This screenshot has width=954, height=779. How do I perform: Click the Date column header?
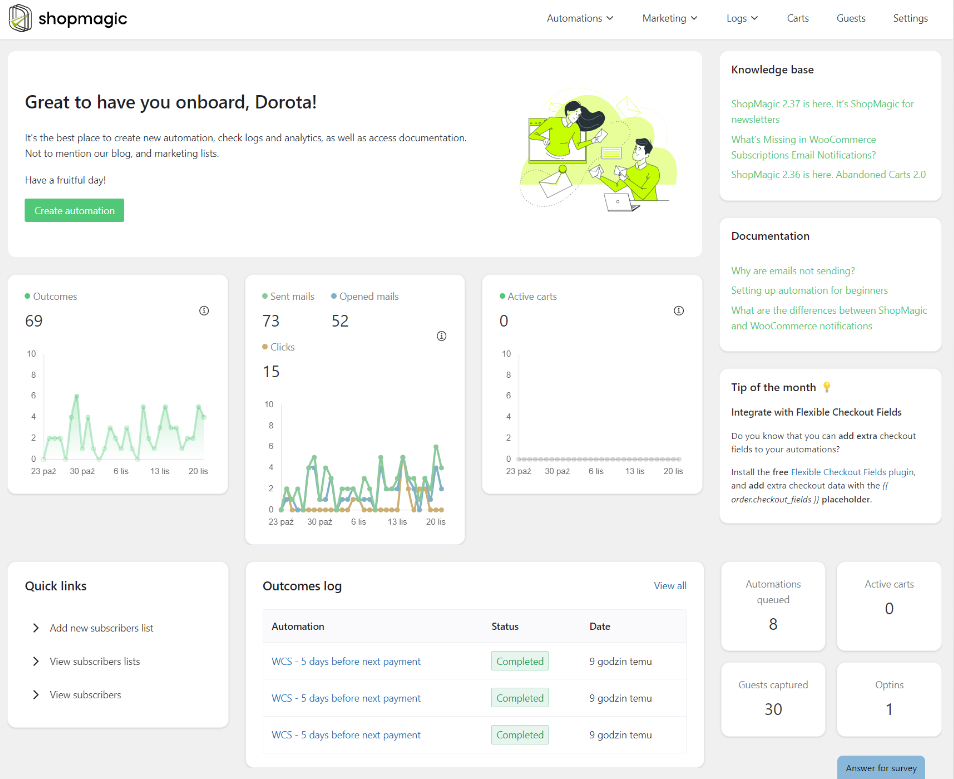click(x=599, y=626)
